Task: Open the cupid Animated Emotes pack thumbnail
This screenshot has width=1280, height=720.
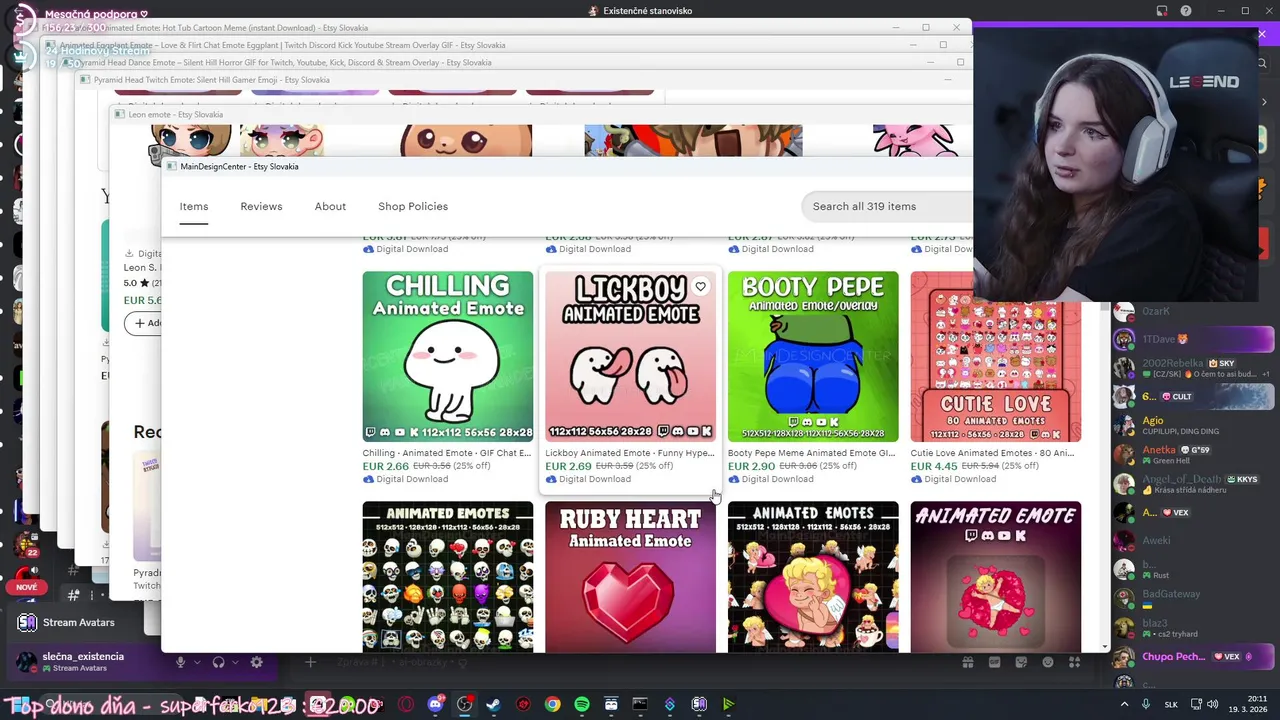Action: [x=813, y=577]
